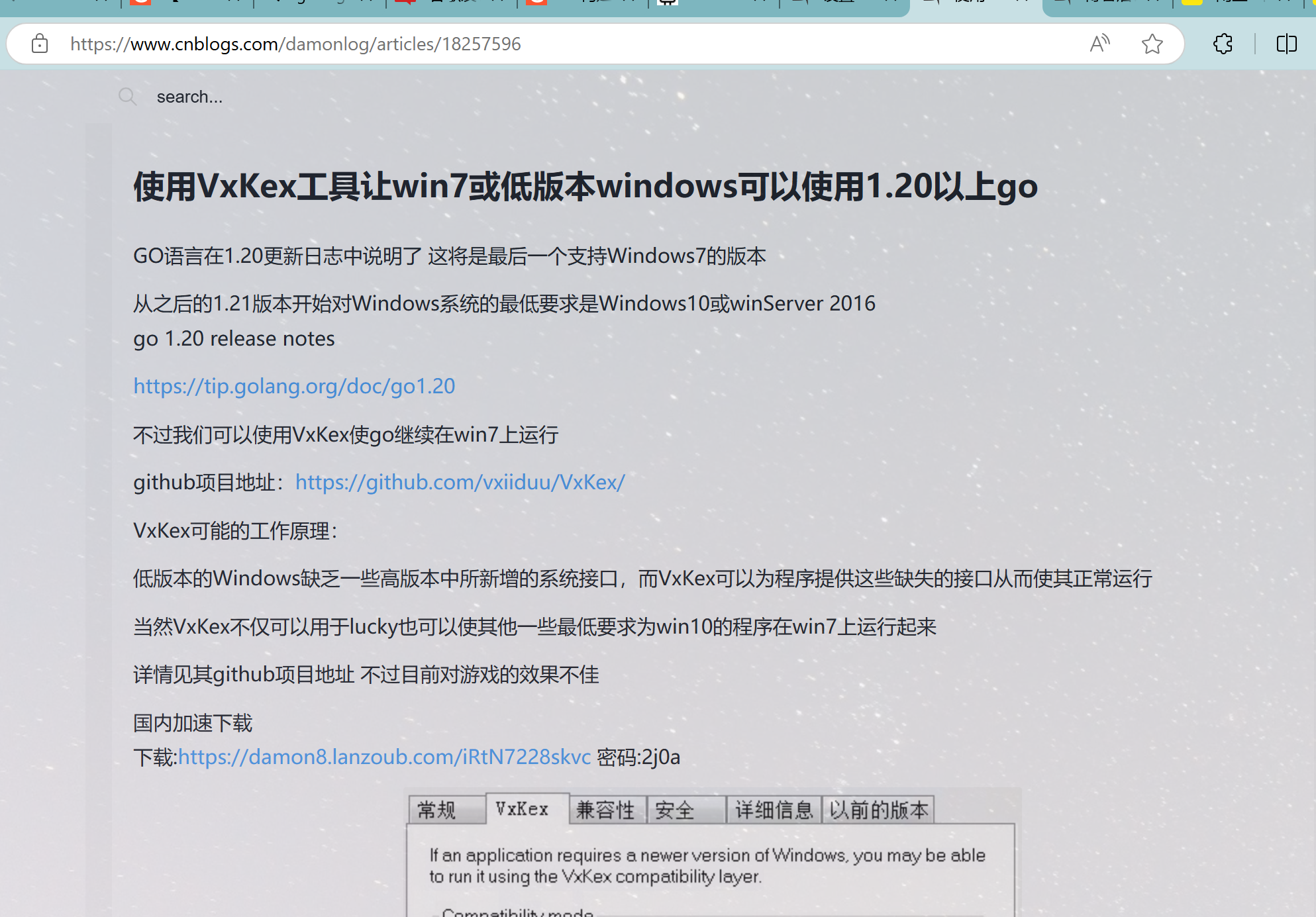1316x917 pixels.
Task: Click the 常规 tab in properties dialog
Action: point(443,808)
